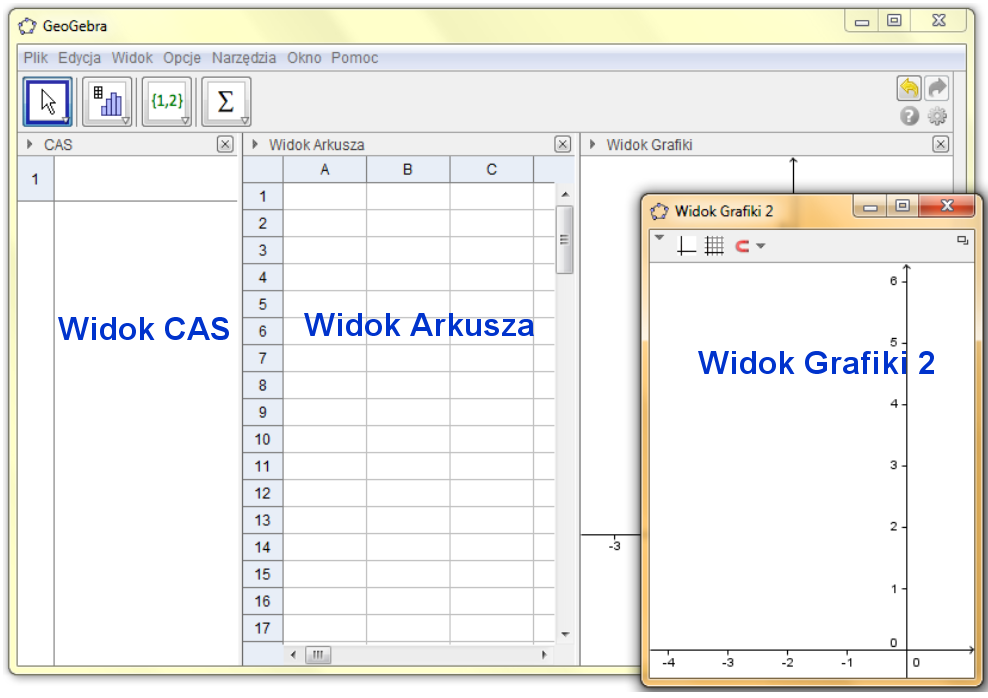
Task: Click the GeoGebra title bar logo icon
Action: (27, 26)
